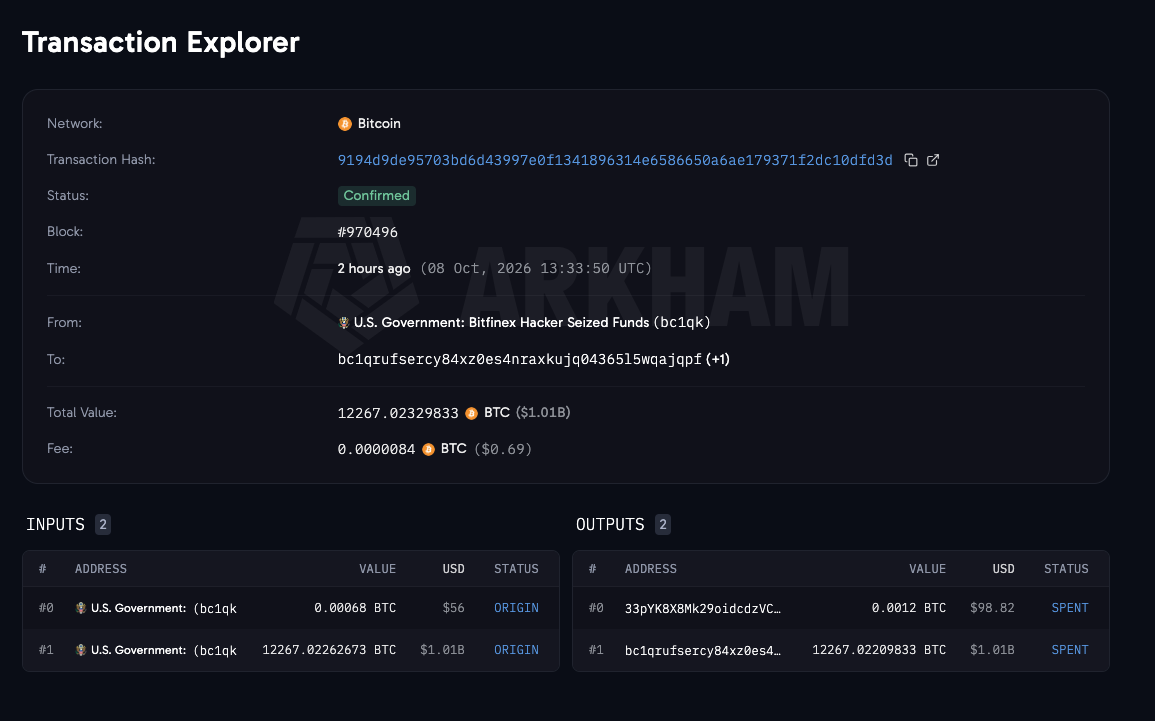The width and height of the screenshot is (1155, 721).
Task: Click the timestamp 08 Oct, 2026 13:33:50 UTC
Action: pos(536,269)
